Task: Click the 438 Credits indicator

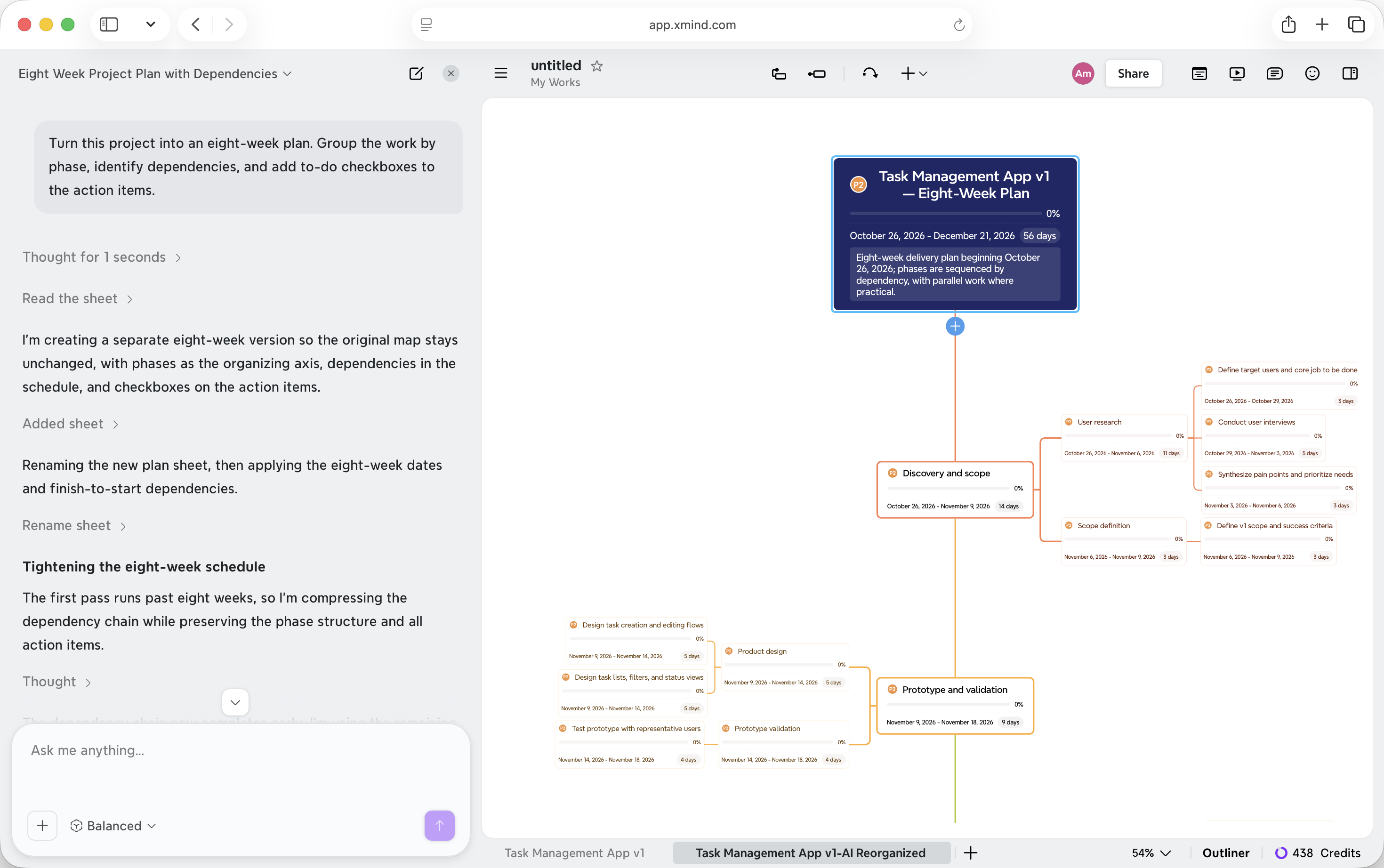Action: (x=1318, y=853)
